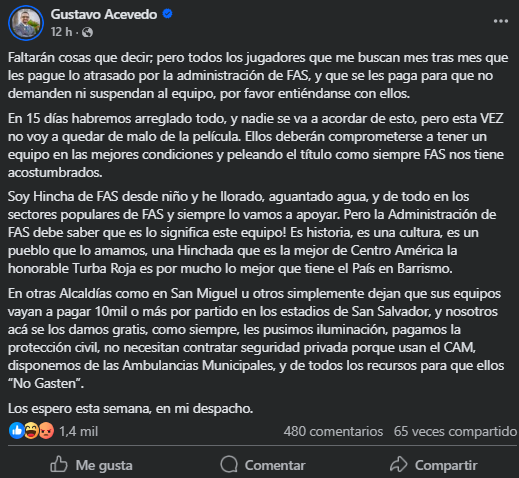Click the opening paragraph starting 'Faltarán cosas que decir'

(x=258, y=75)
